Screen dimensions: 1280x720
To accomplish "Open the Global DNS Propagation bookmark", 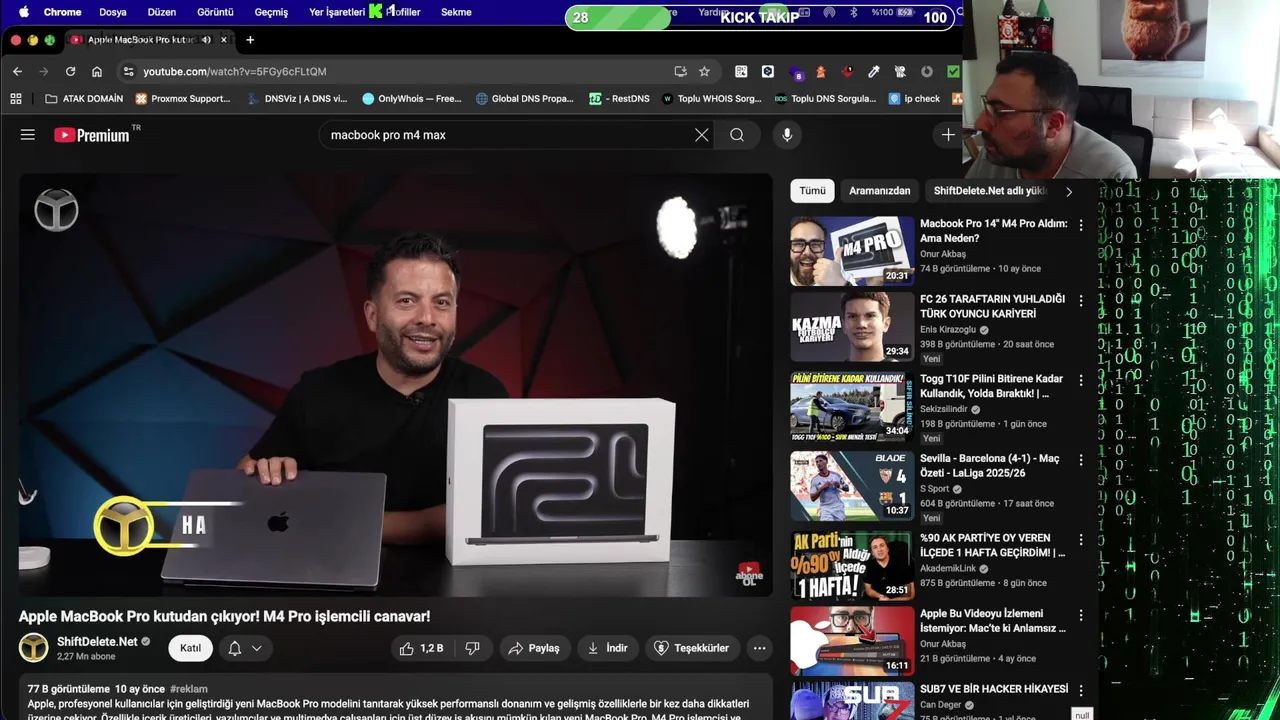I will click(x=525, y=99).
